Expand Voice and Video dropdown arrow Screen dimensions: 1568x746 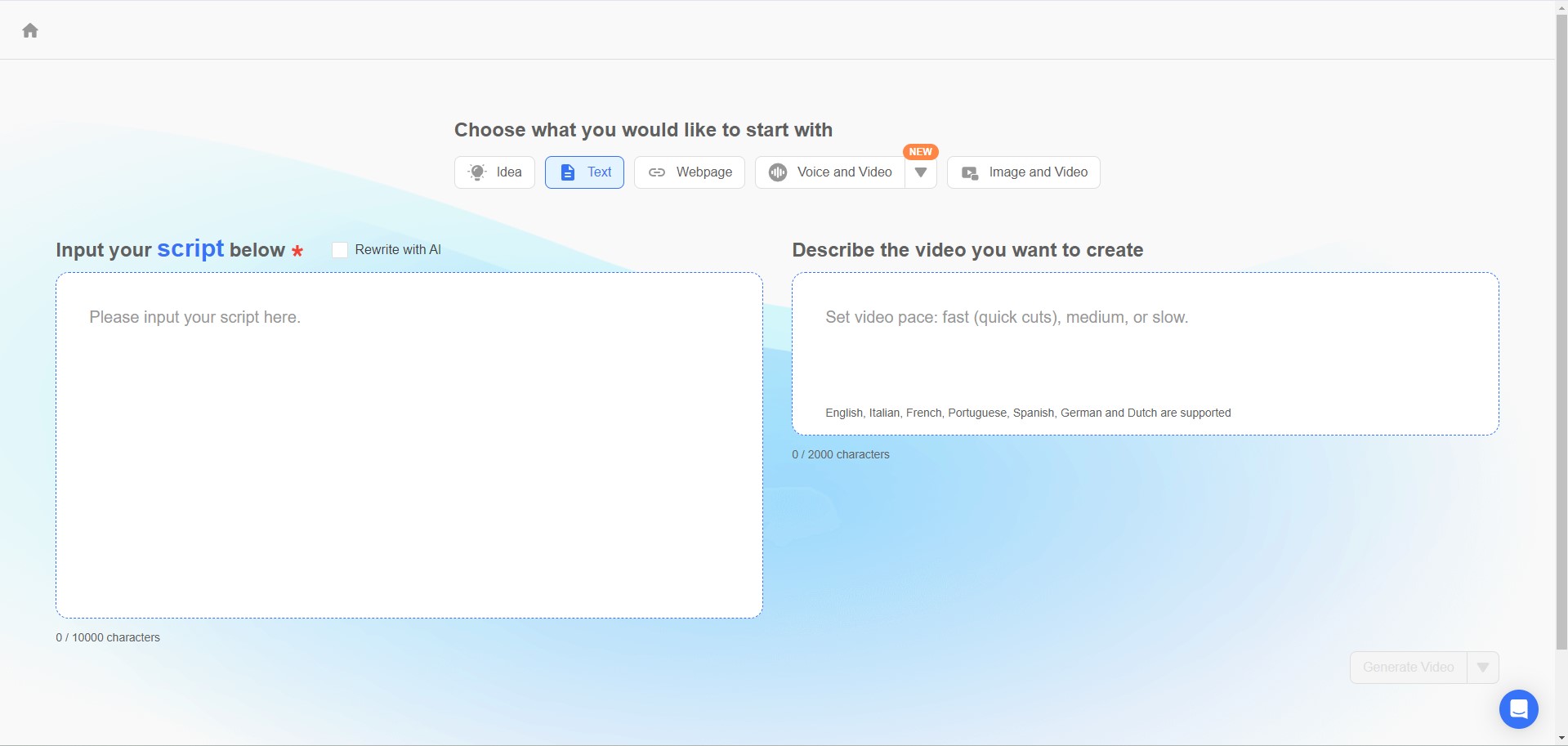pyautogui.click(x=921, y=172)
